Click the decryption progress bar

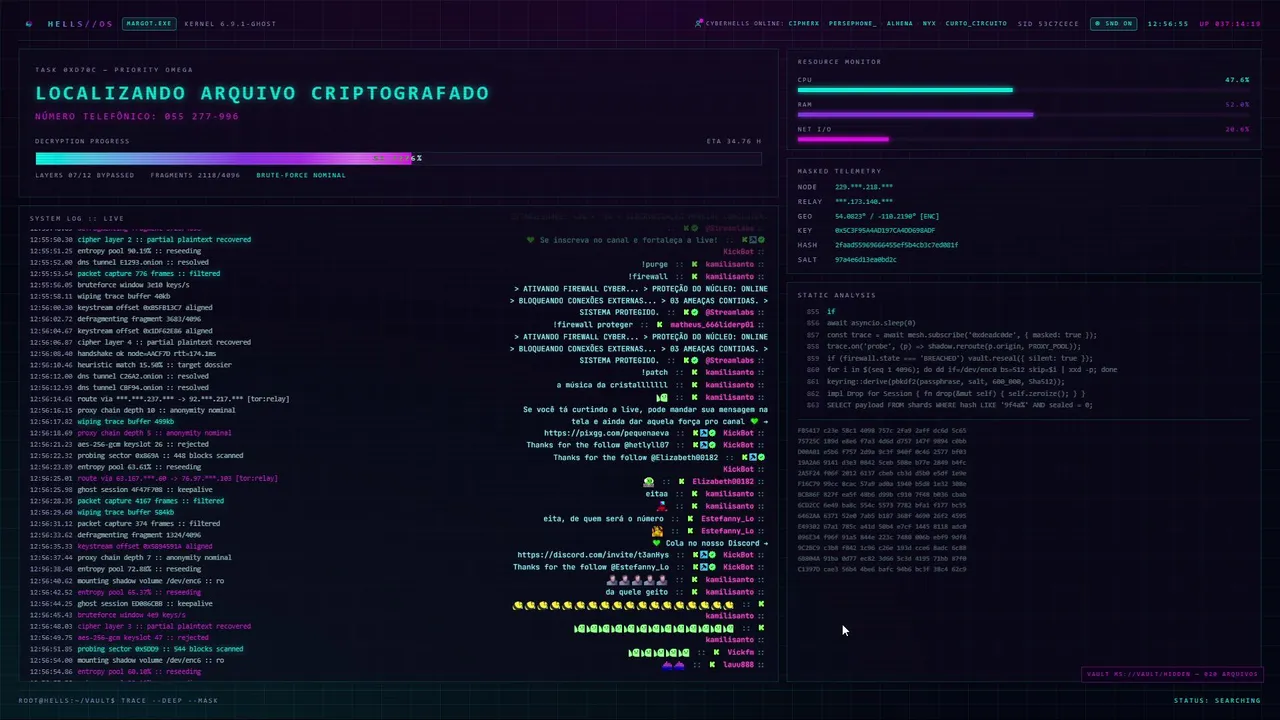(399, 158)
